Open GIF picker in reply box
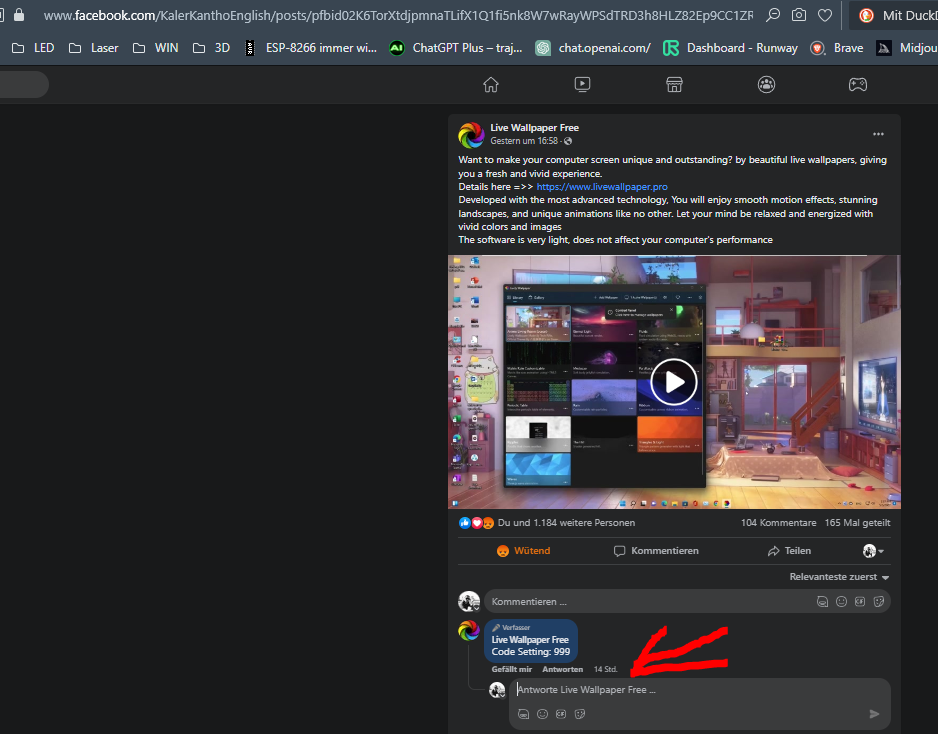This screenshot has height=734, width=938. (x=561, y=714)
